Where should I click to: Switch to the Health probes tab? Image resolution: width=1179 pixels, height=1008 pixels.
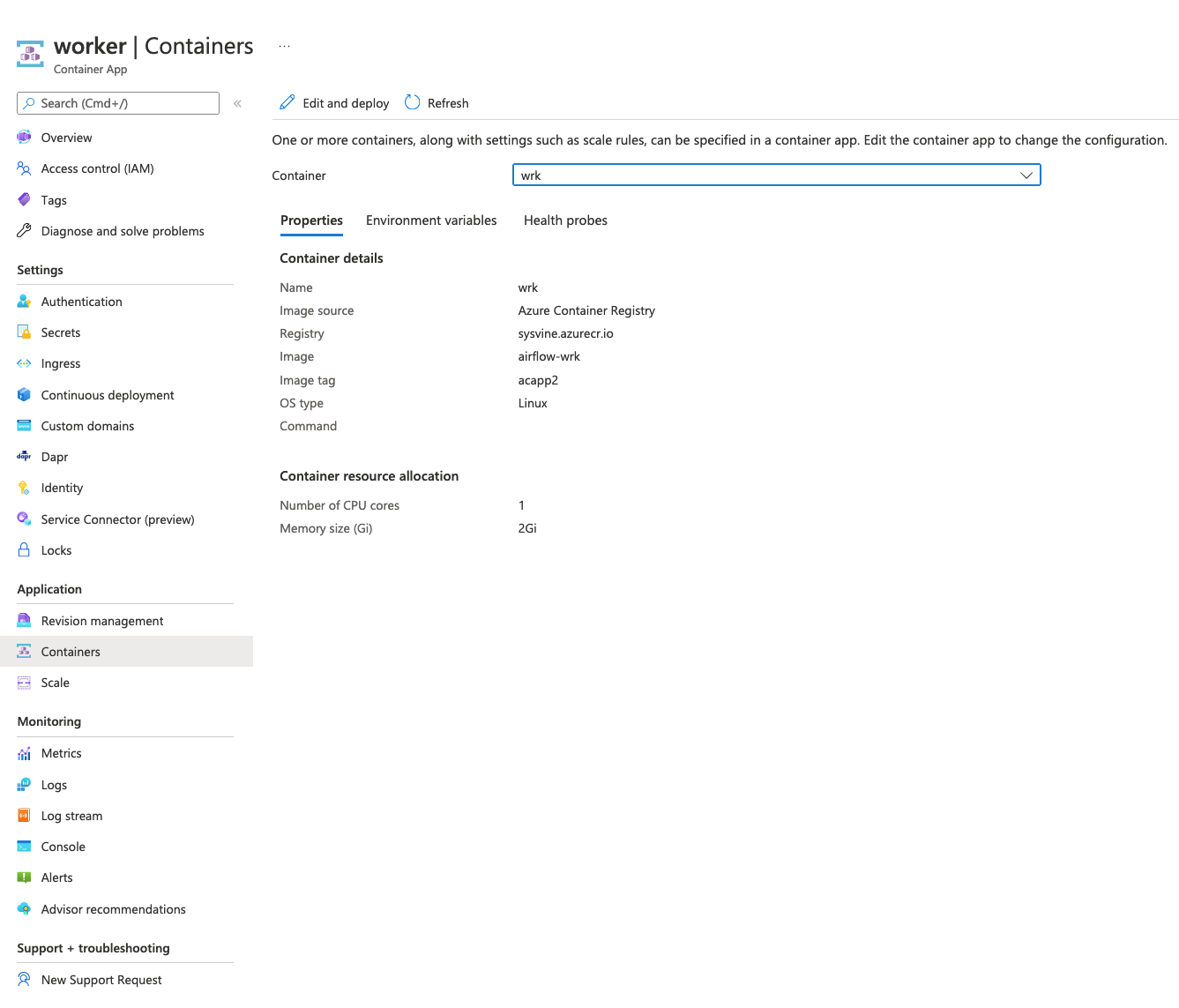[565, 220]
